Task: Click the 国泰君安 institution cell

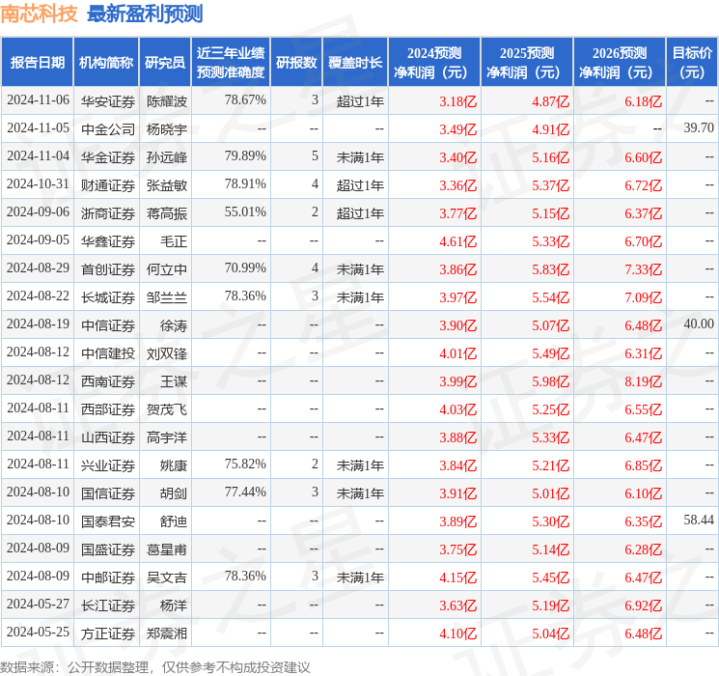Action: (x=108, y=521)
